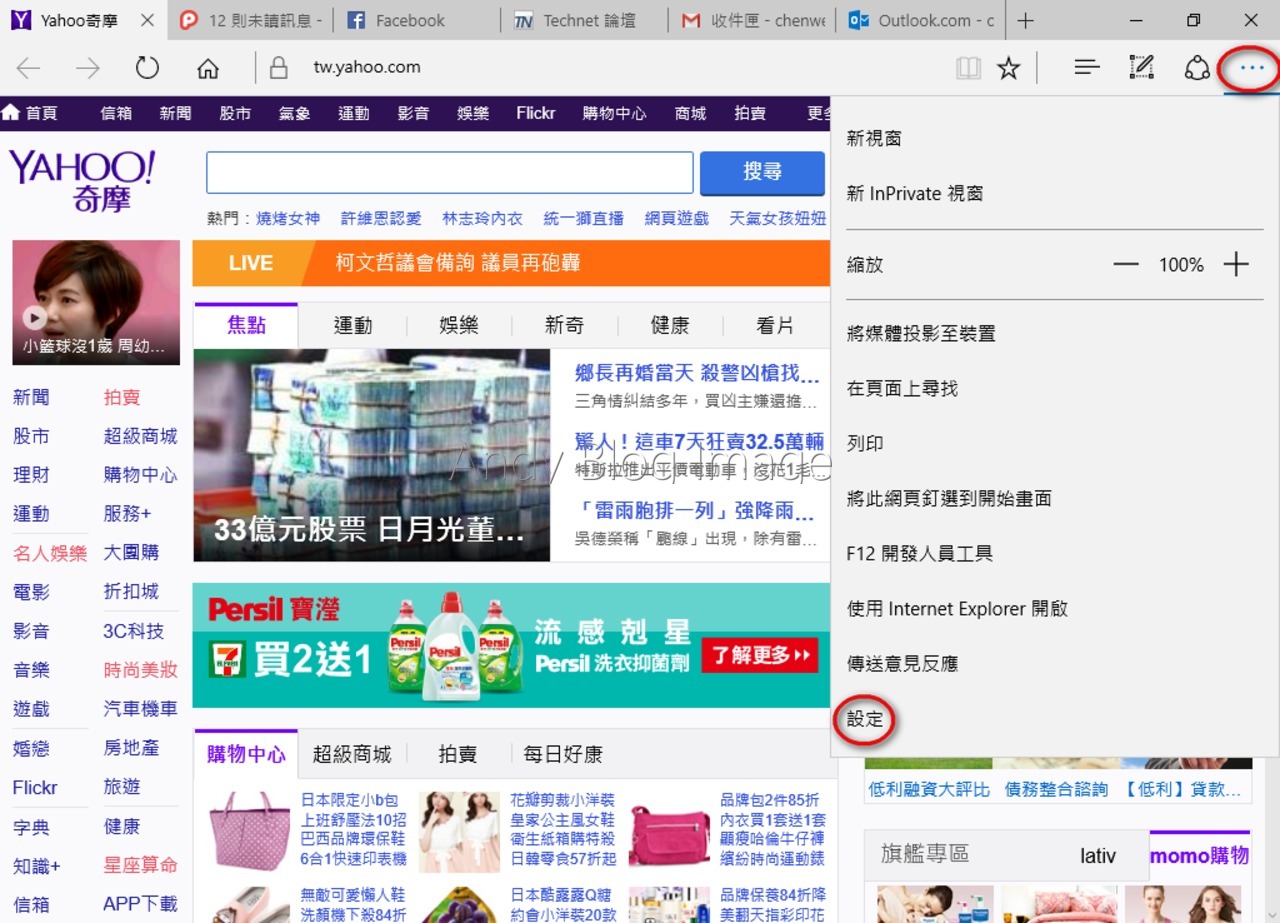Screen dimensions: 1280x923
Task: Open 每日好康 shopping tab
Action: coord(563,754)
